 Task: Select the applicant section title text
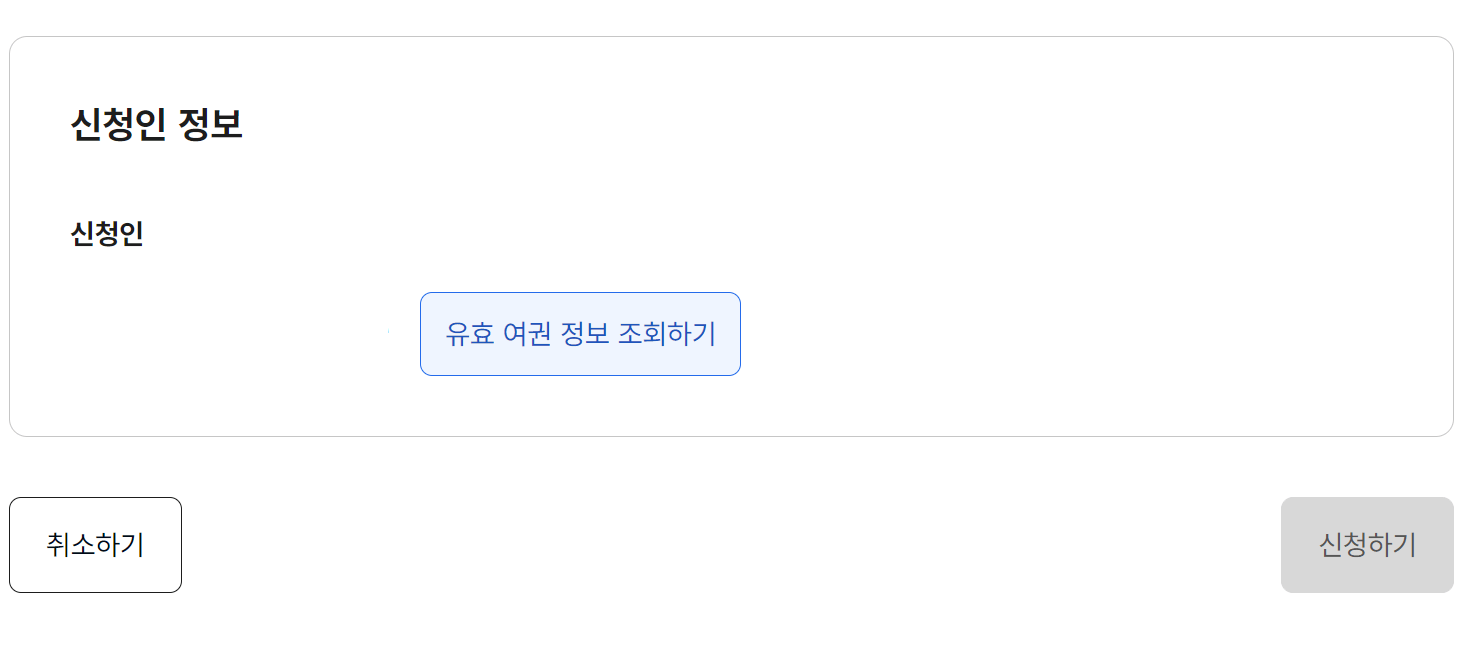point(157,122)
